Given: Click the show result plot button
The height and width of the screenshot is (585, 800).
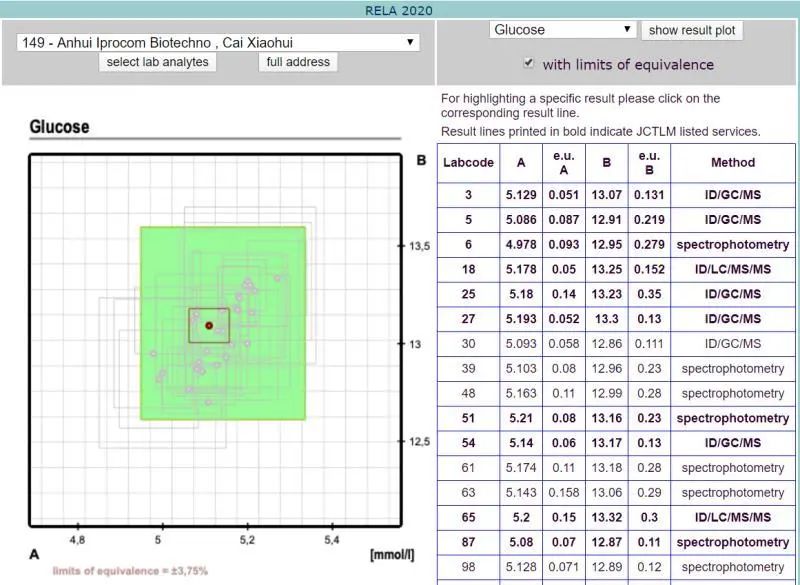Looking at the screenshot, I should [x=692, y=30].
